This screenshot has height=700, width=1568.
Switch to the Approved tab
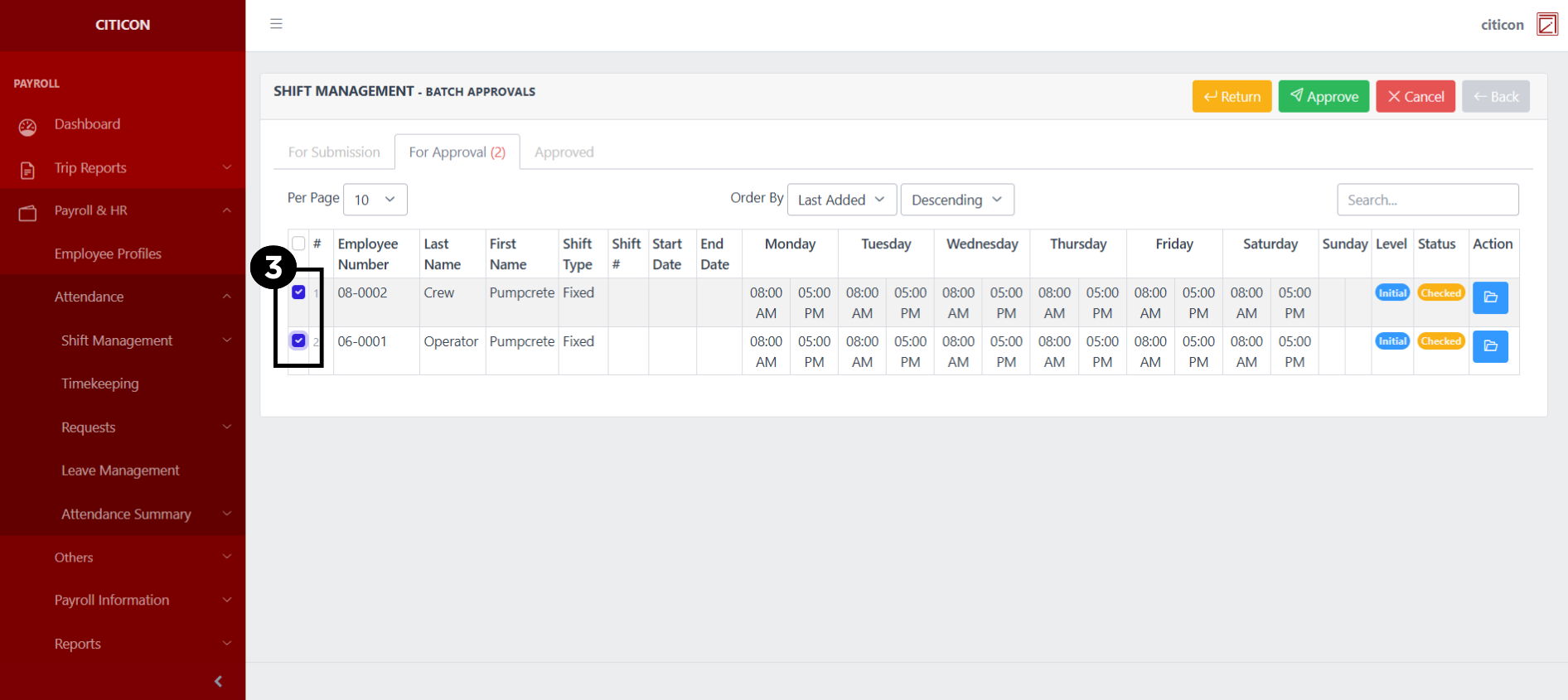[564, 152]
